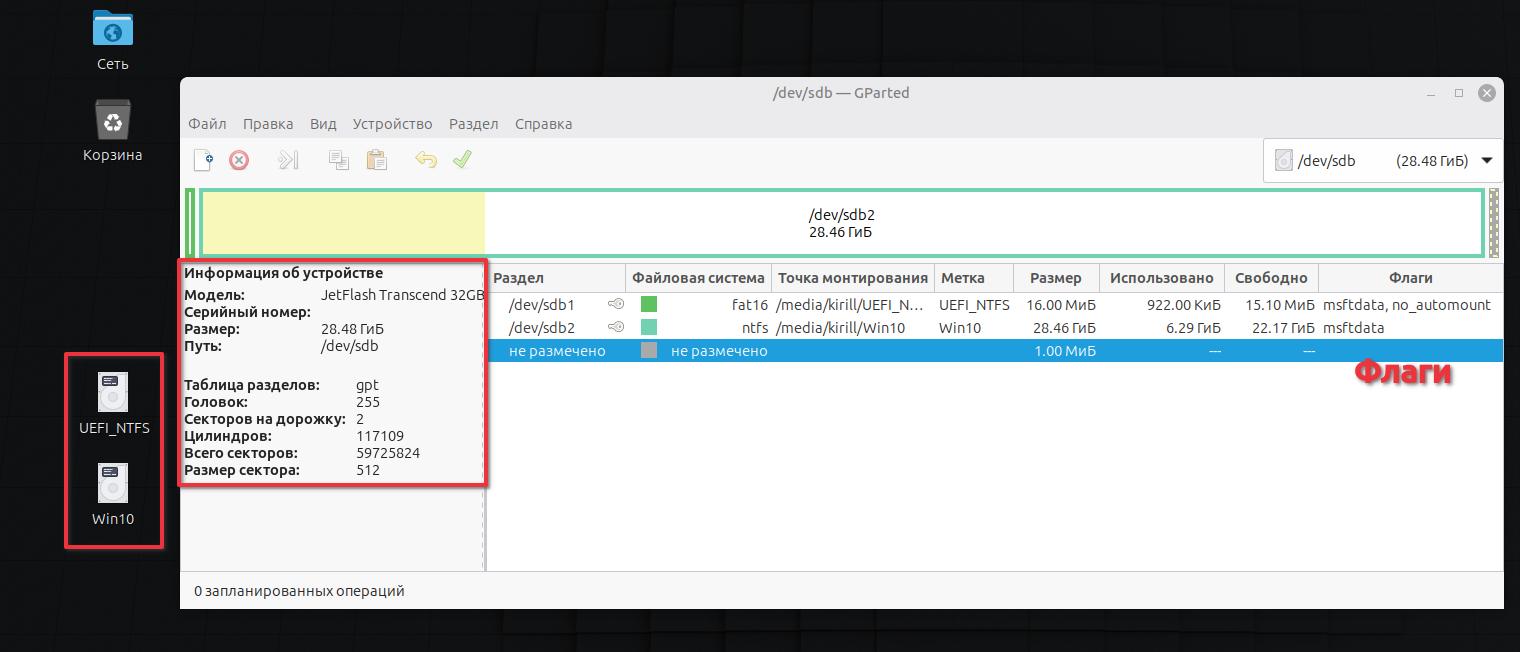The image size is (1520, 652).
Task: Click the fat16 file system cell
Action: (749, 304)
